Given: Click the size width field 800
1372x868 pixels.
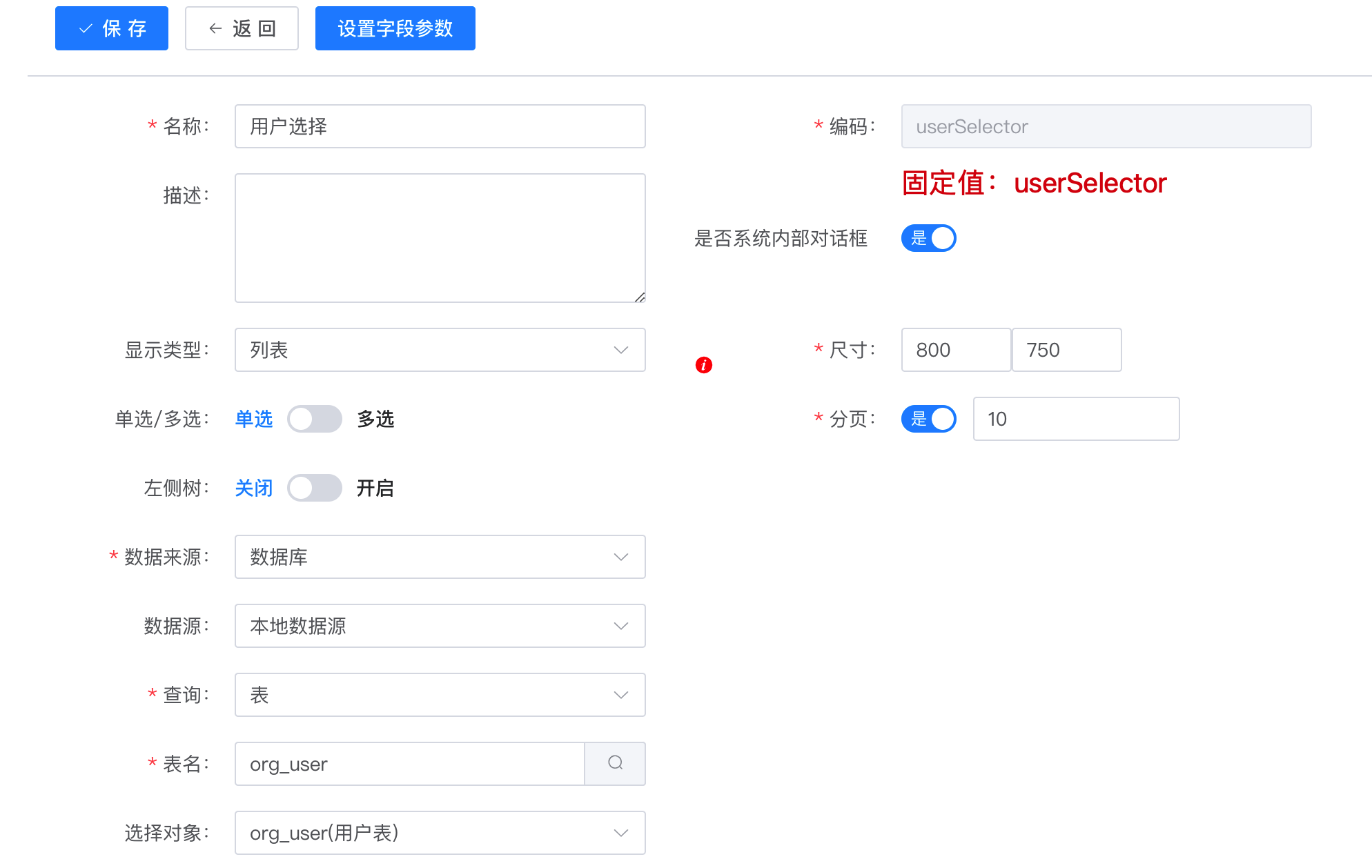Looking at the screenshot, I should (956, 350).
